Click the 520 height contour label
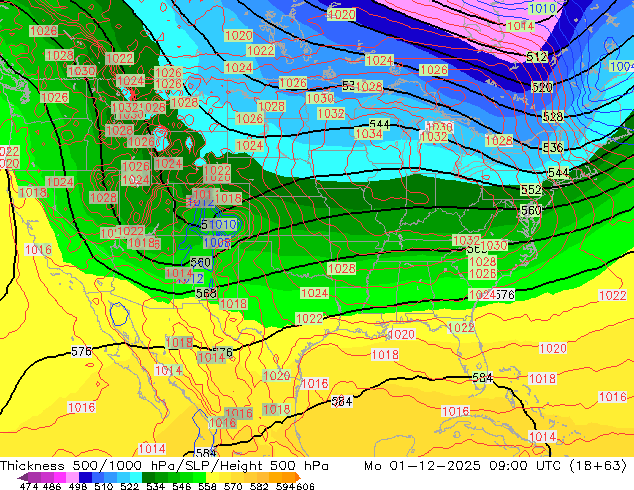634x490 pixels. (542, 87)
